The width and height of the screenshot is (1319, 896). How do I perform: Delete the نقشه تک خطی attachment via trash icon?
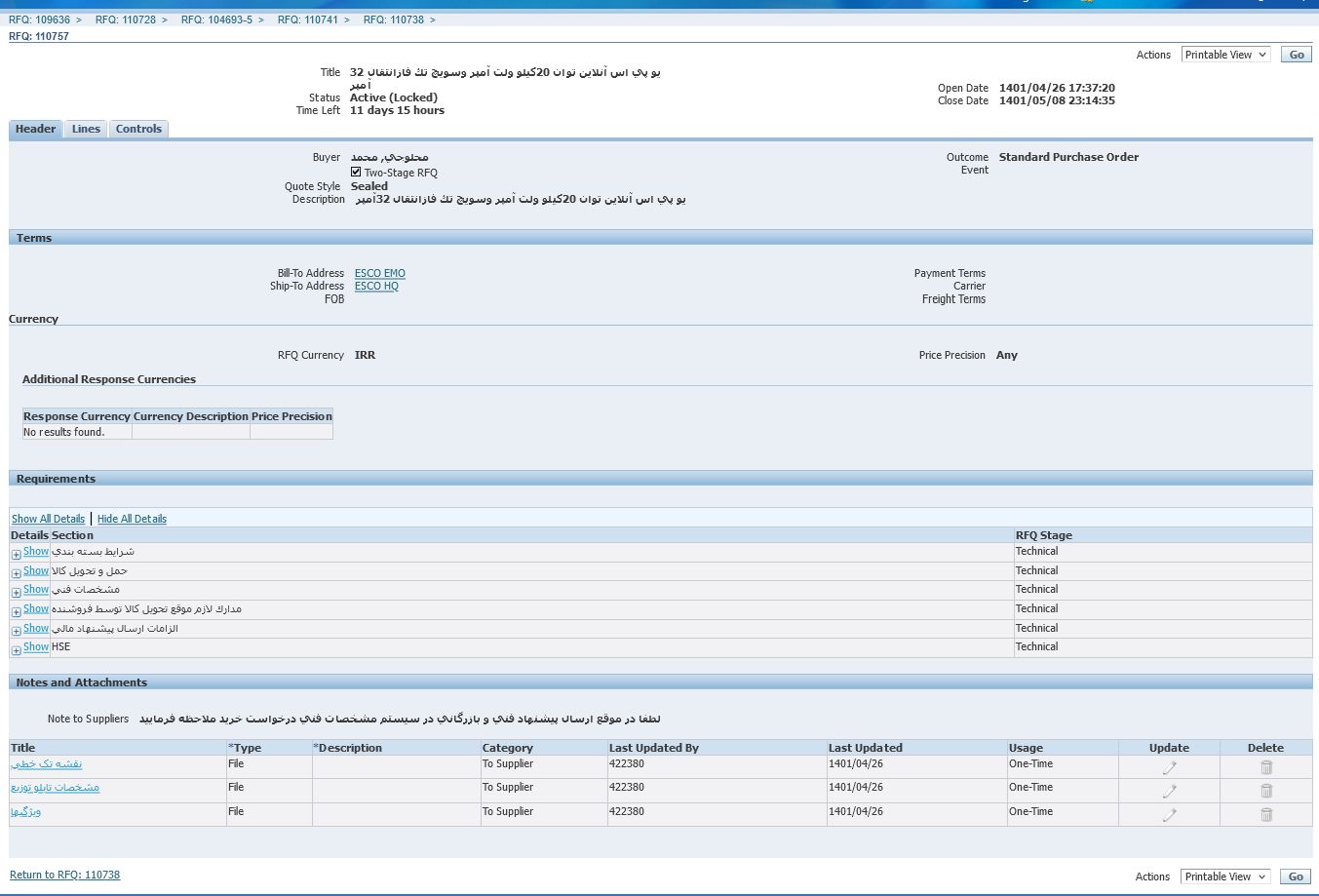coord(1266,767)
